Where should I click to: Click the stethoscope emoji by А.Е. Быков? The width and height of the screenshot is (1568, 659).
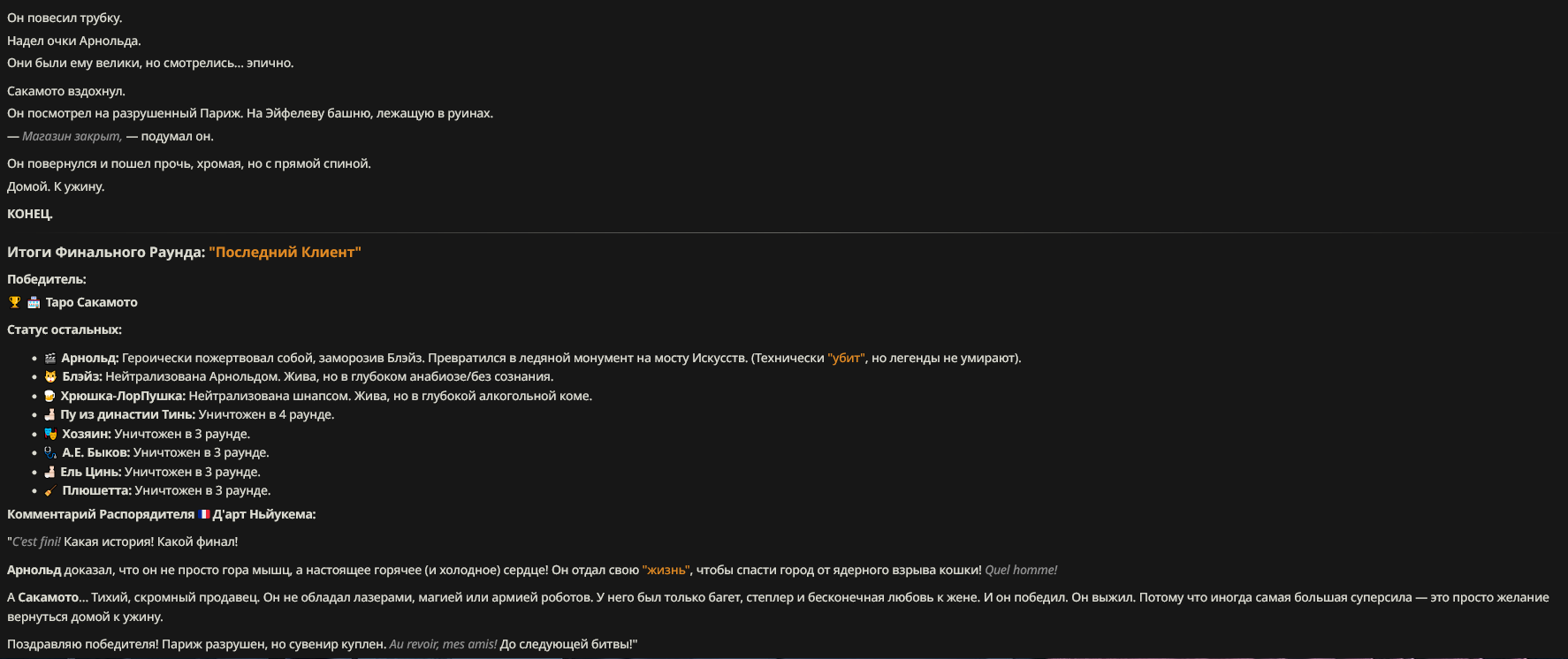click(50, 452)
